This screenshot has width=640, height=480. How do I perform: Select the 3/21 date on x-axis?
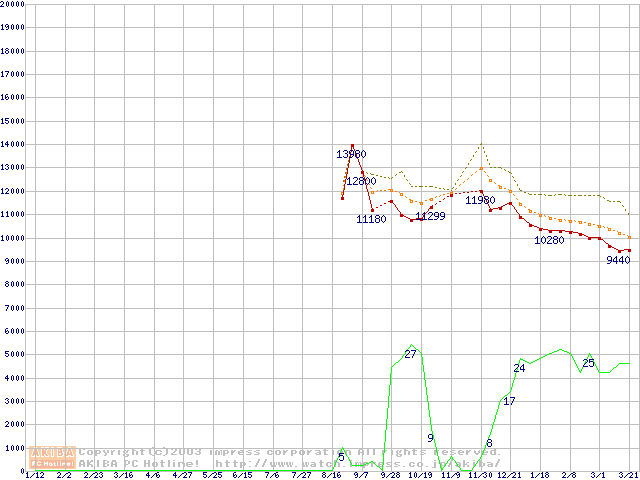[x=628, y=475]
